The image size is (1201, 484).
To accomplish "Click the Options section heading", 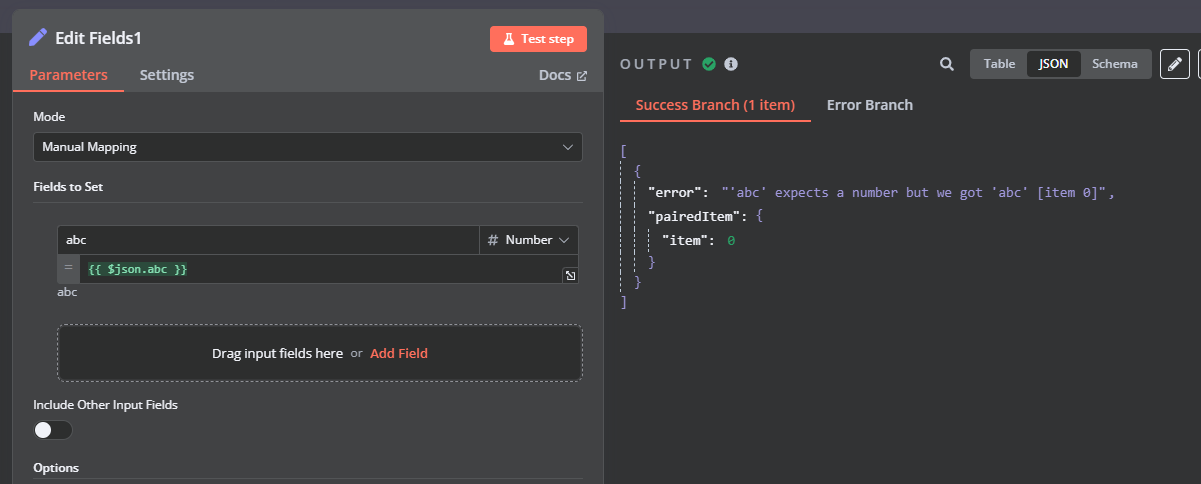I will click(56, 468).
